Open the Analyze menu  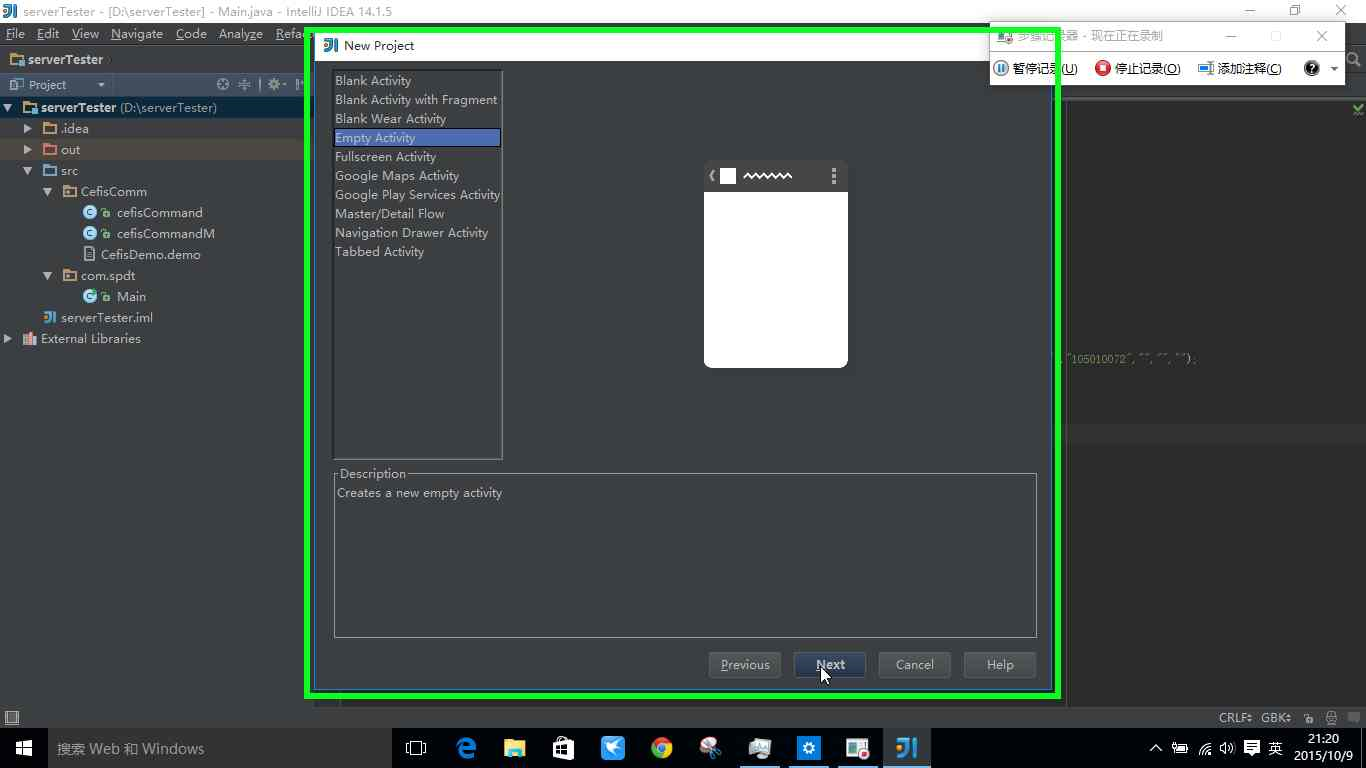point(241,33)
